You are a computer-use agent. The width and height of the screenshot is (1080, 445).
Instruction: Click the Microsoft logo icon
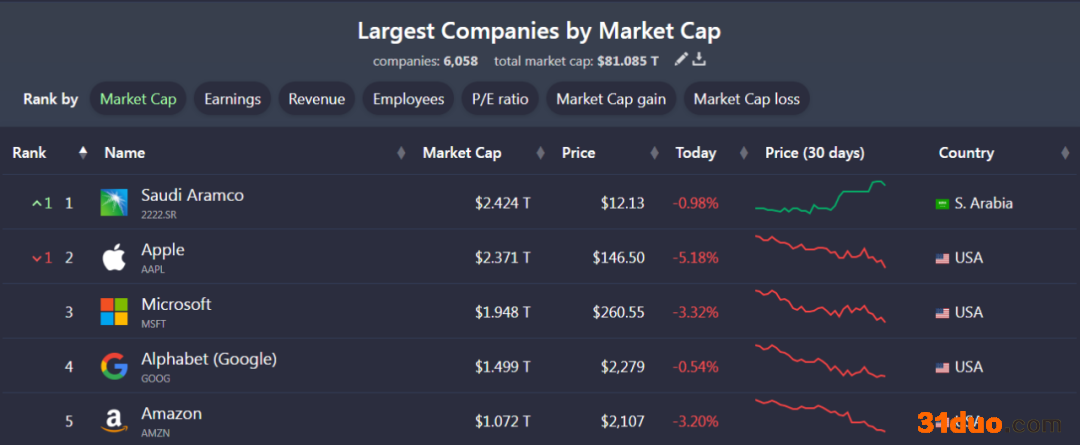pyautogui.click(x=114, y=312)
